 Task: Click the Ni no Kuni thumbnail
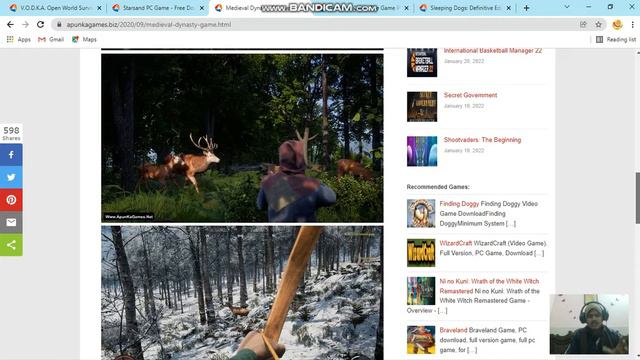[421, 291]
